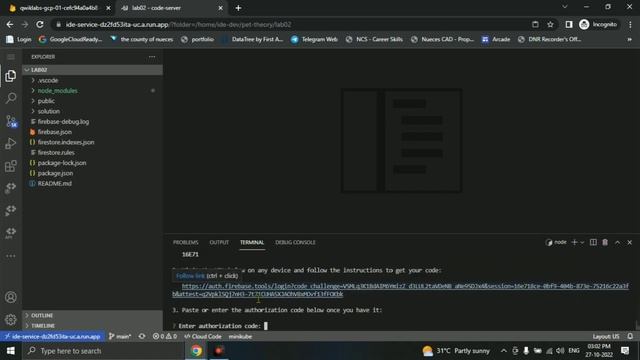Image resolution: width=640 pixels, height=360 pixels.
Task: Switch to the PROBLEMS panel tab
Action: (185, 242)
